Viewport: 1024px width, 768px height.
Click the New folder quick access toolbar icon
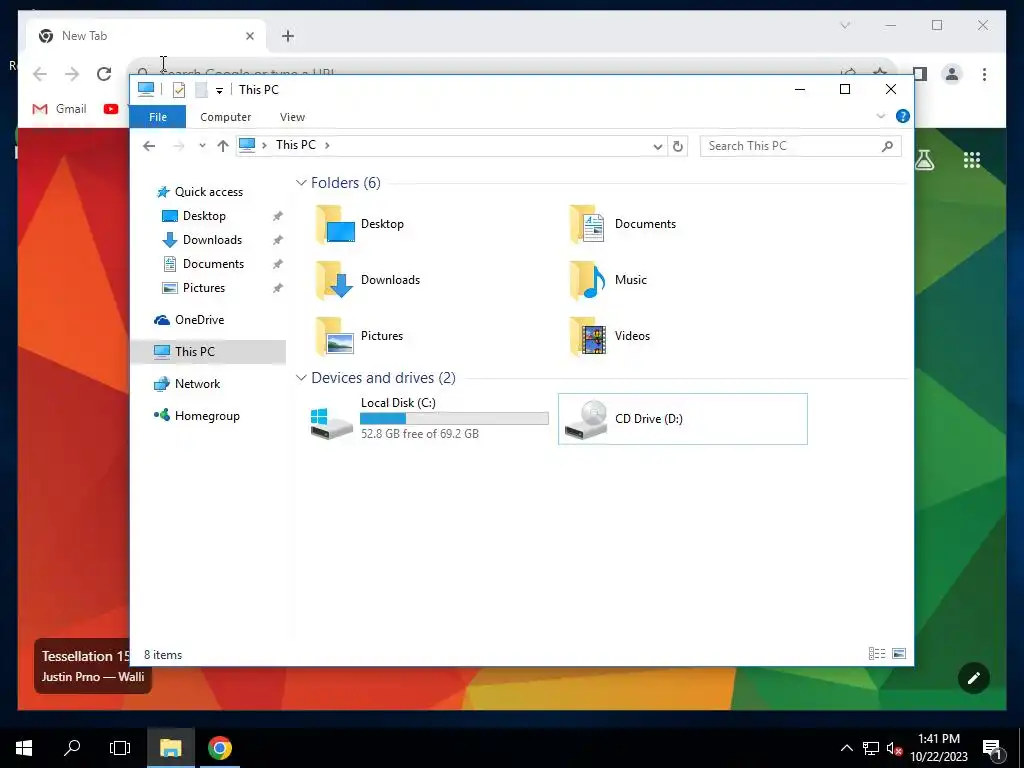point(201,90)
